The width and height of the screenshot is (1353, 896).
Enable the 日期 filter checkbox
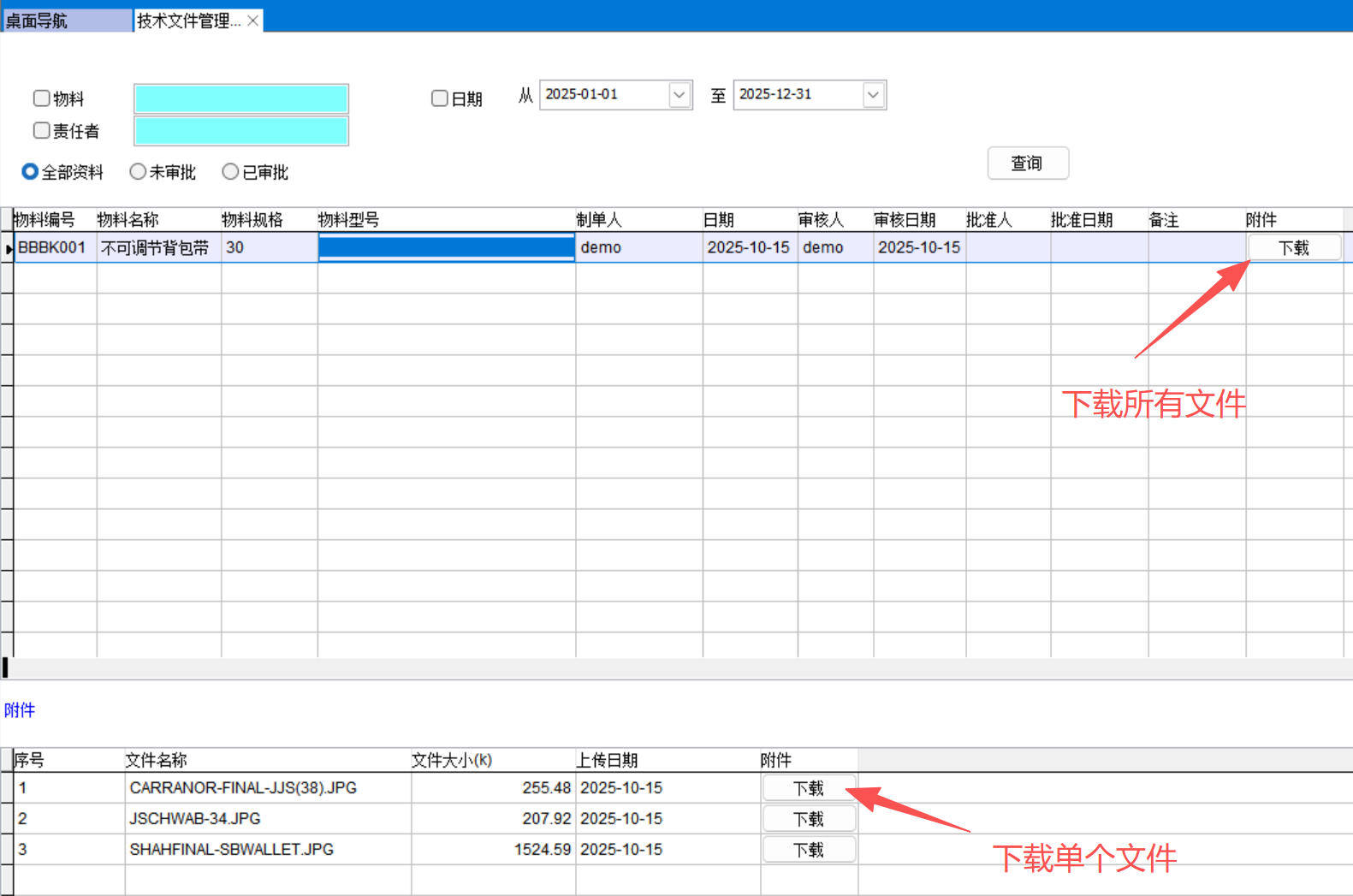(x=440, y=98)
